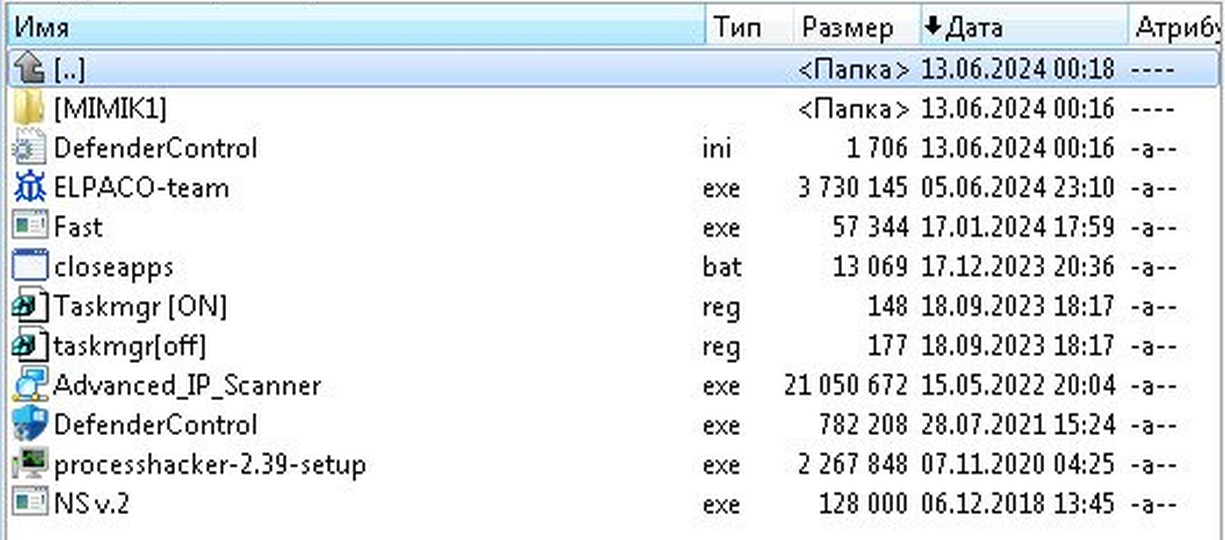This screenshot has width=1225, height=540.
Task: Click the date 28.07.2021 15:24
Action: (x=1017, y=425)
